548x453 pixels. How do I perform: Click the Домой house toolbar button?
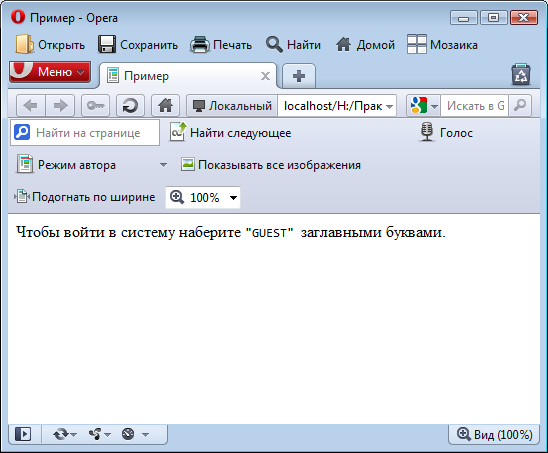coord(365,45)
